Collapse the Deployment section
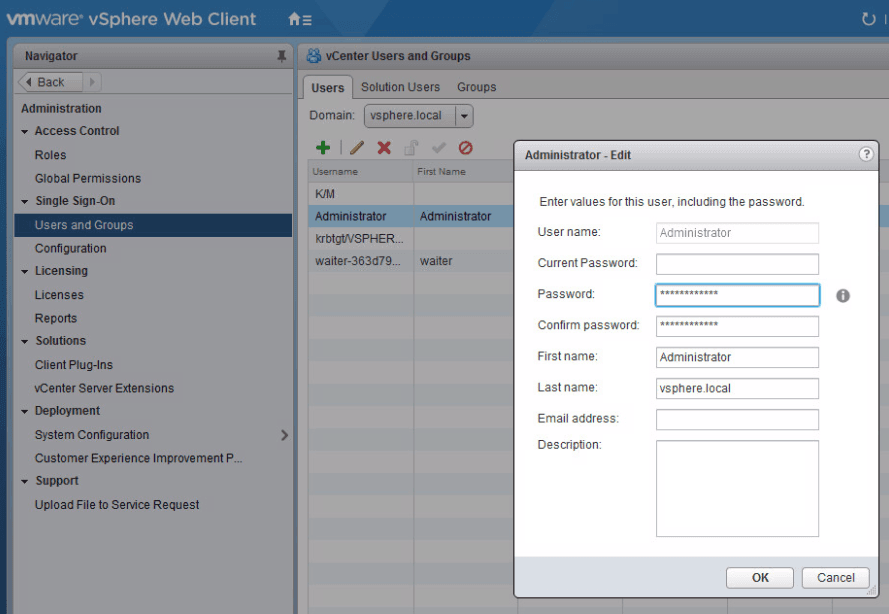The width and height of the screenshot is (889, 614). tap(24, 412)
